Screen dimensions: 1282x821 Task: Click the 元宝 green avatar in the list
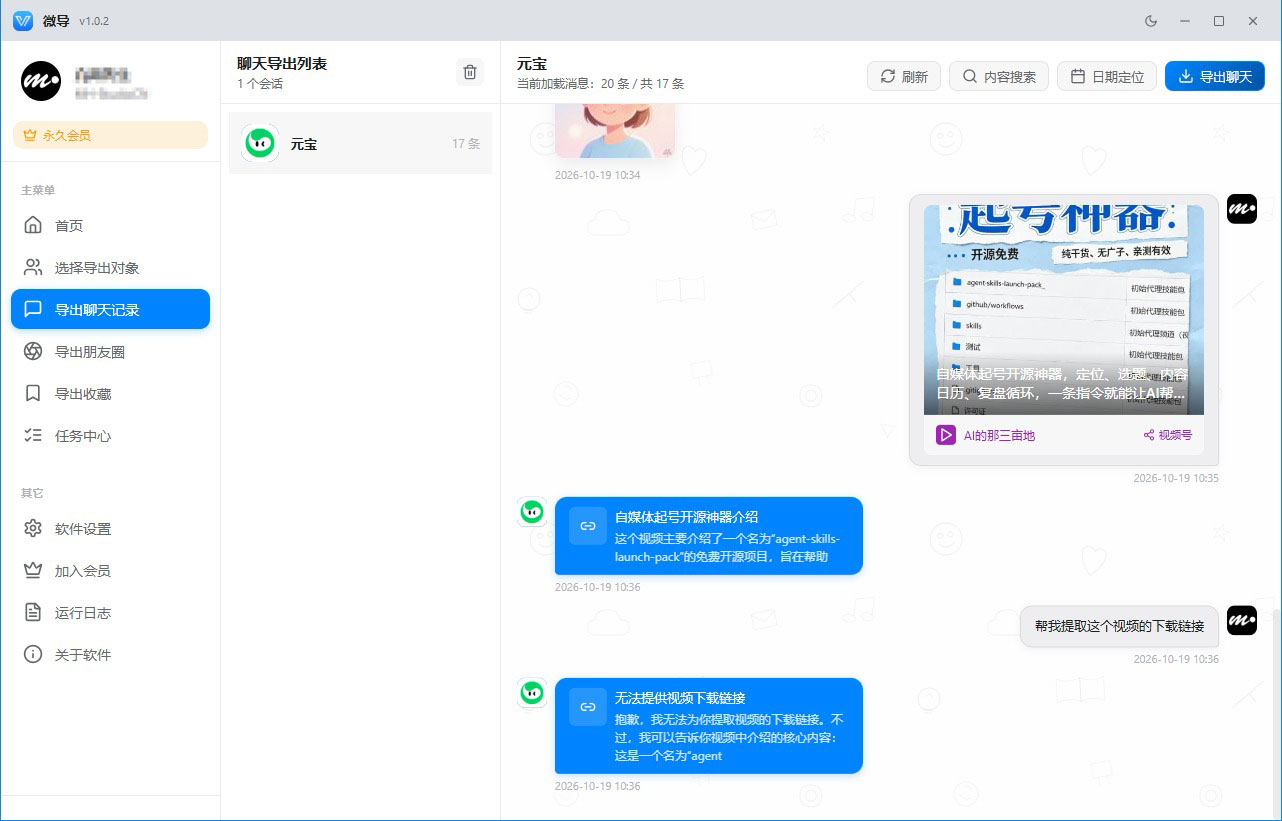click(x=261, y=143)
